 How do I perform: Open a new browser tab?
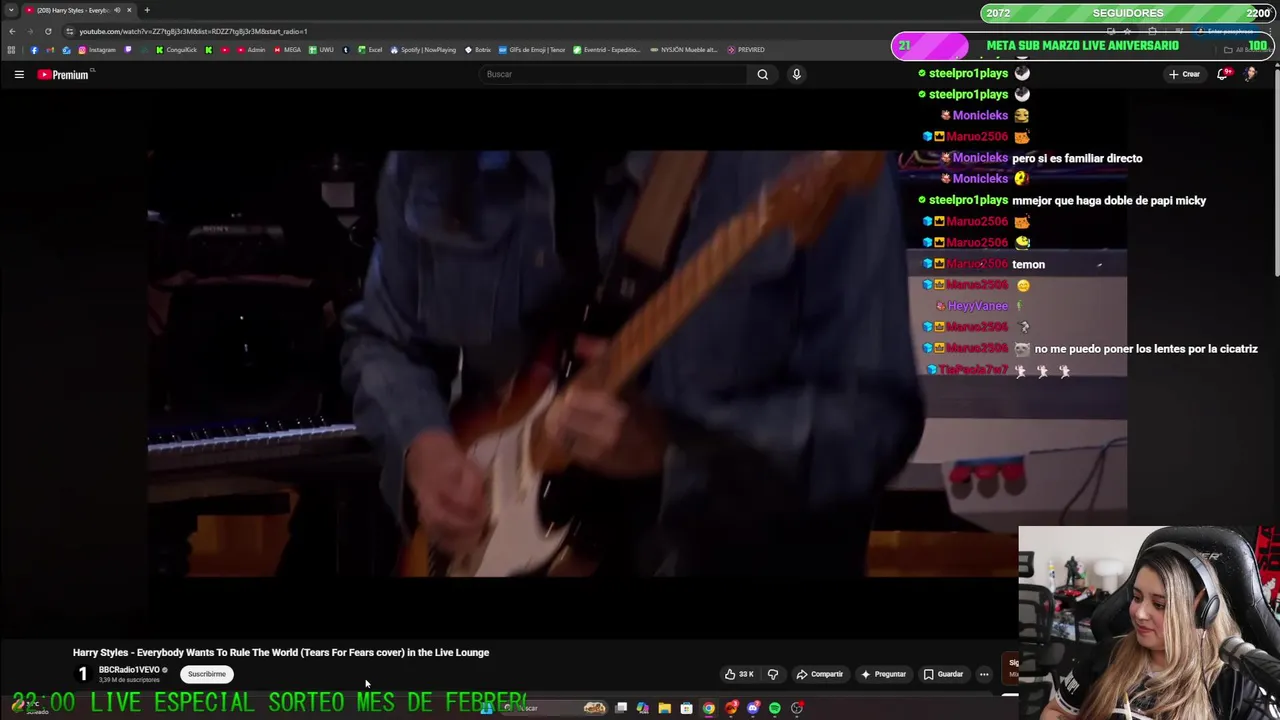point(147,10)
